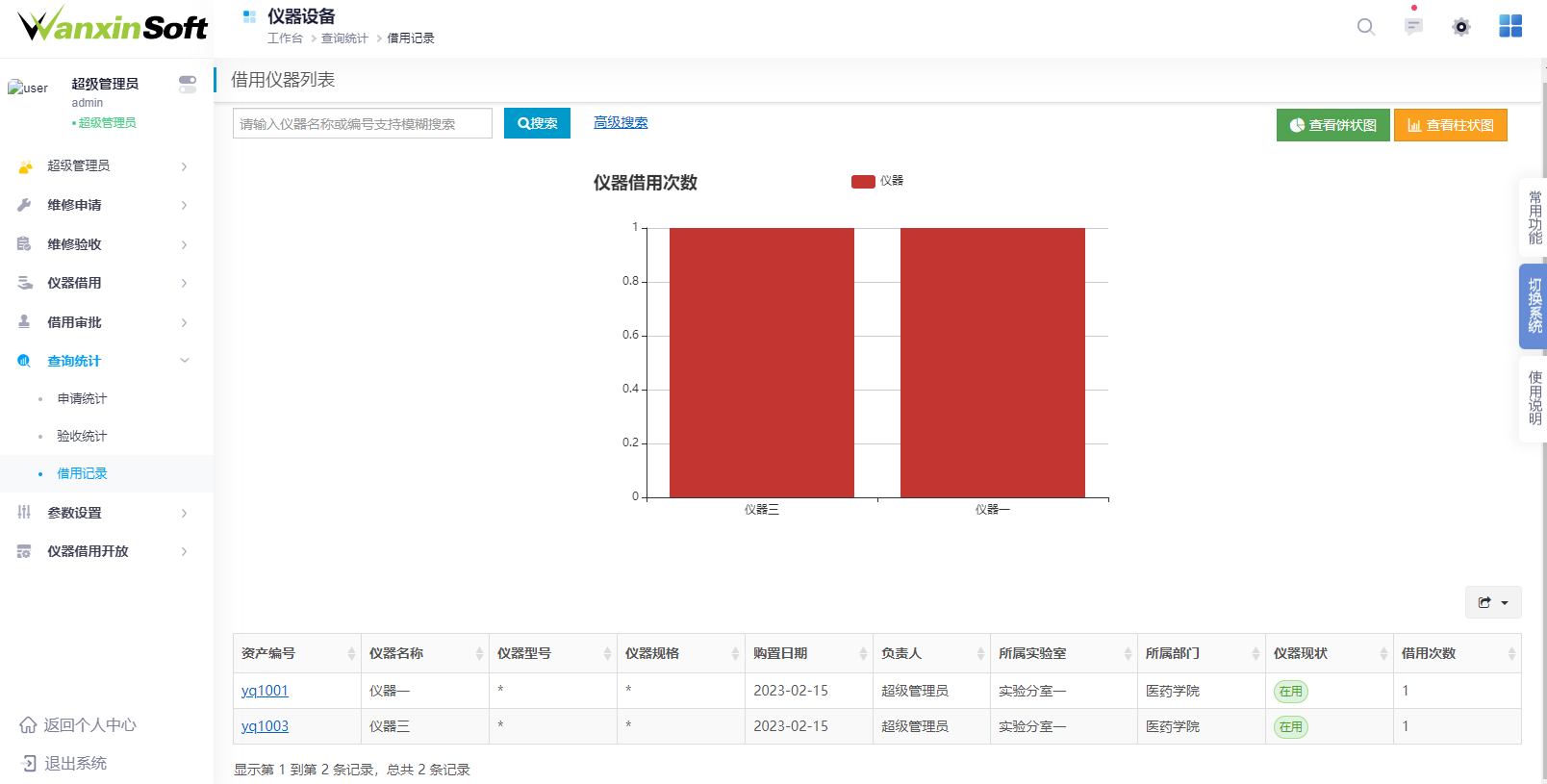Image resolution: width=1547 pixels, height=784 pixels.
Task: Open the settings gear icon
Action: pyautogui.click(x=1460, y=27)
